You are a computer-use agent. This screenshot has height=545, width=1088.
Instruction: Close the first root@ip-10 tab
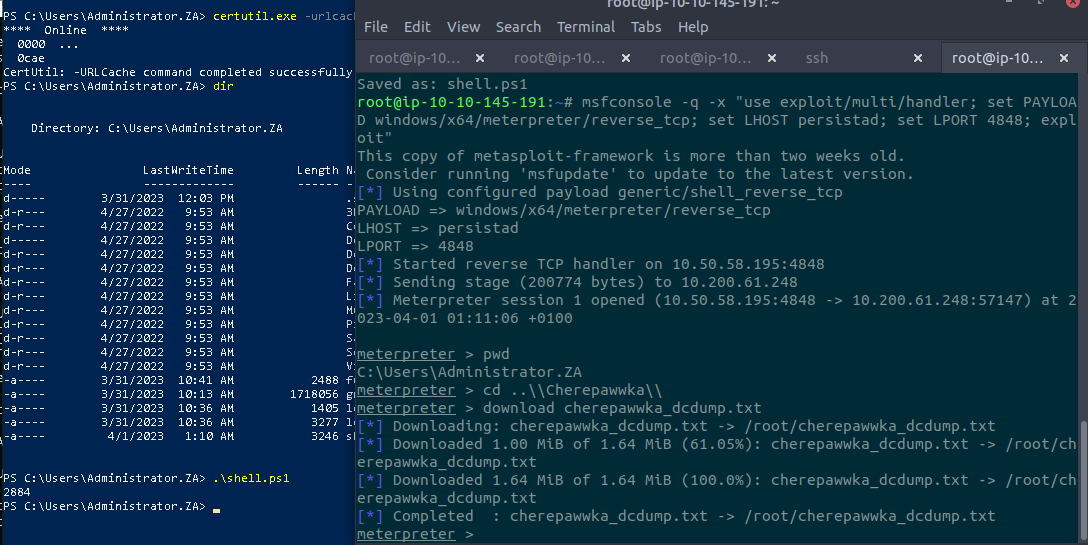click(x=480, y=58)
